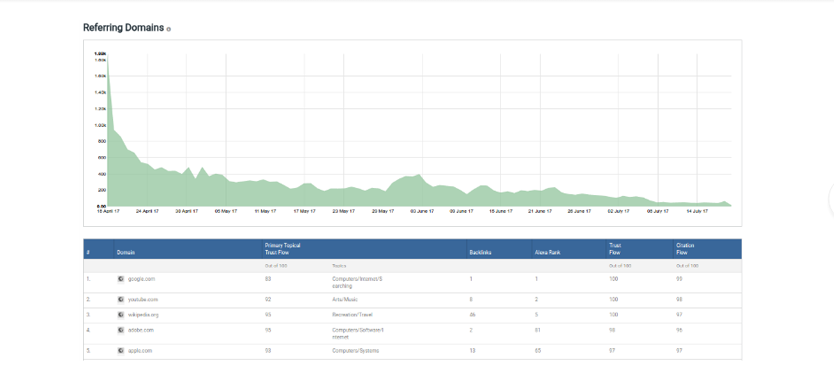Click the Referring Domains heading
Viewport: 834px width, 377px height.
pyautogui.click(x=123, y=28)
